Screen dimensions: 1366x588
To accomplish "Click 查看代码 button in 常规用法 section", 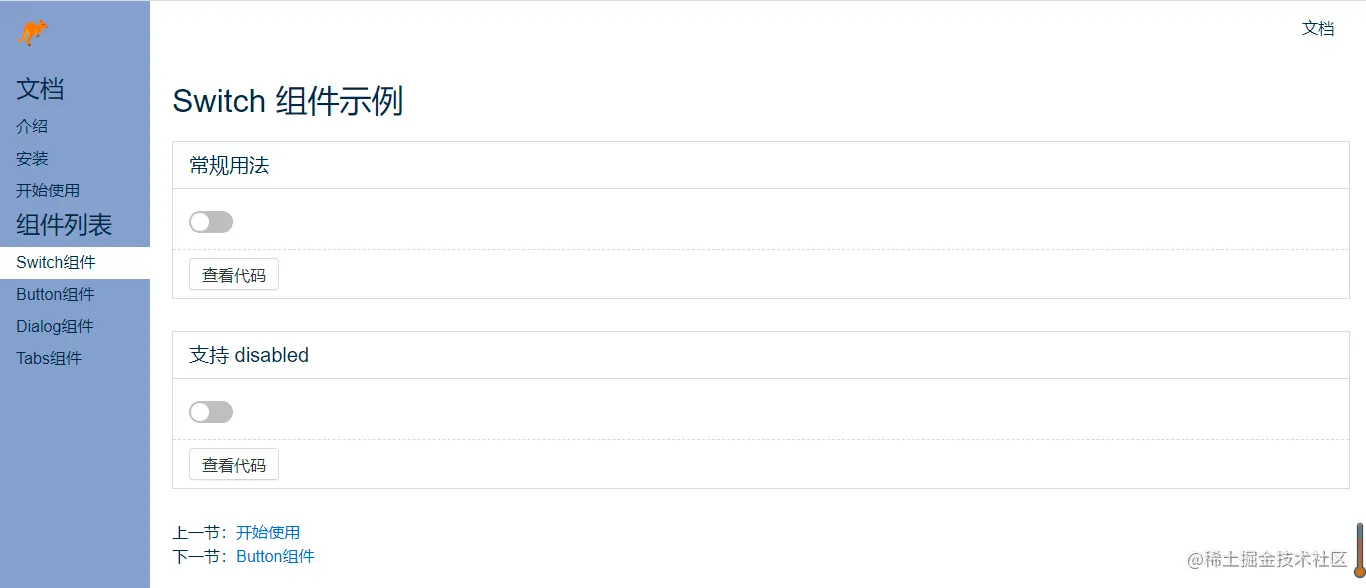I will point(234,275).
